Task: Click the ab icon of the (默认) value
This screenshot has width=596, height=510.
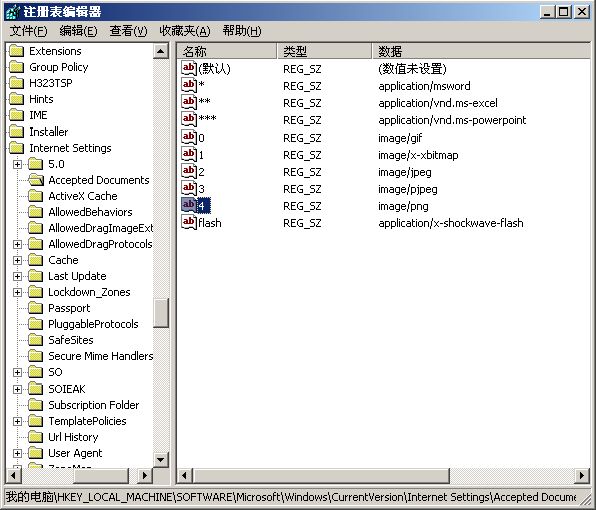Action: pos(189,68)
